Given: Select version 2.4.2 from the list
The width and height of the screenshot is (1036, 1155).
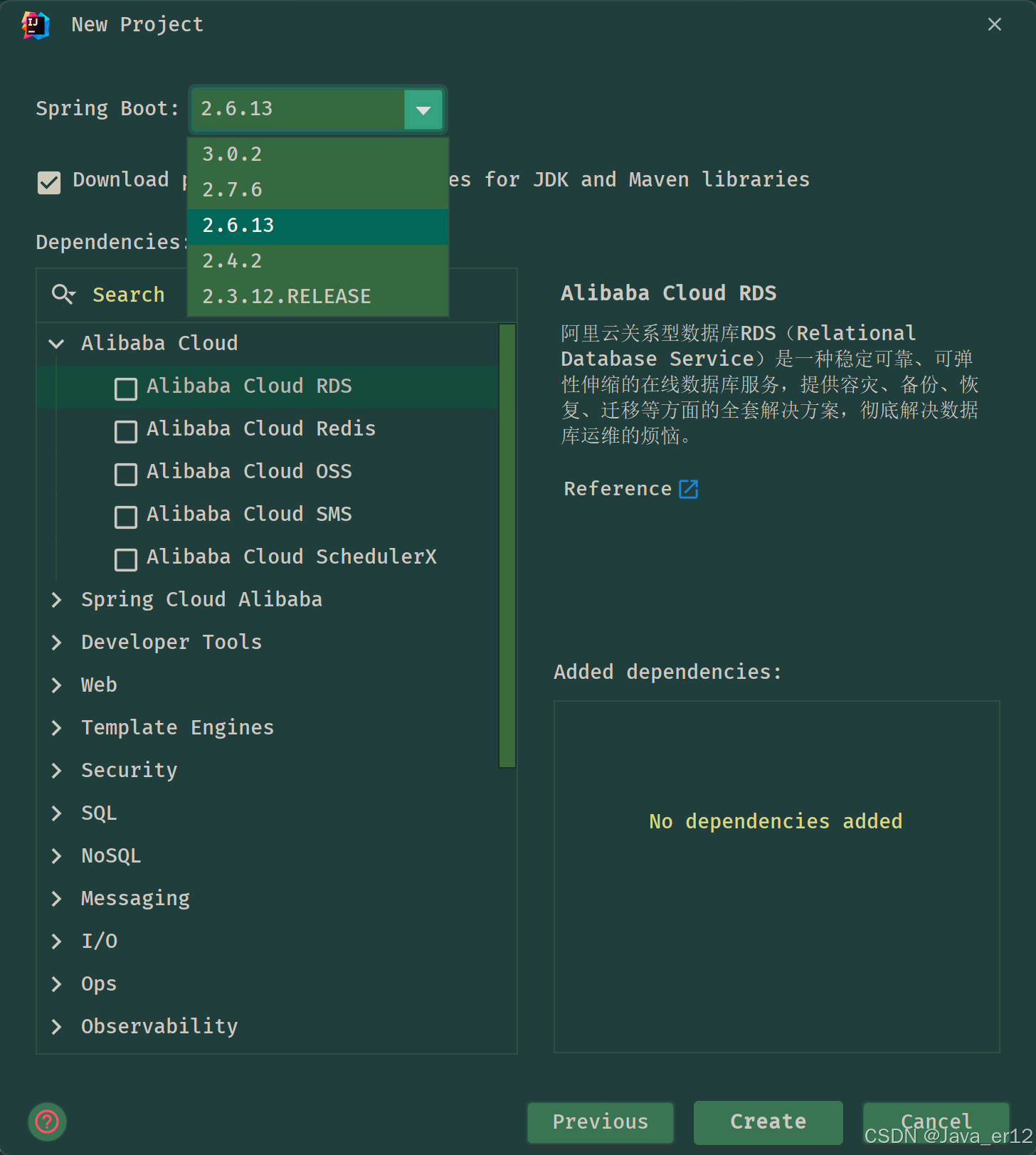Looking at the screenshot, I should click(318, 261).
